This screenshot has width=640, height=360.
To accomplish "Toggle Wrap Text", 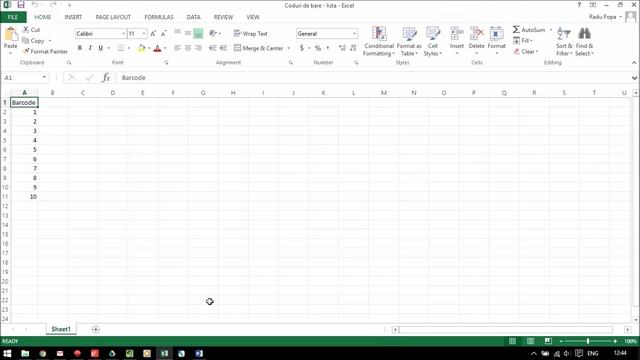I will click(x=251, y=33).
